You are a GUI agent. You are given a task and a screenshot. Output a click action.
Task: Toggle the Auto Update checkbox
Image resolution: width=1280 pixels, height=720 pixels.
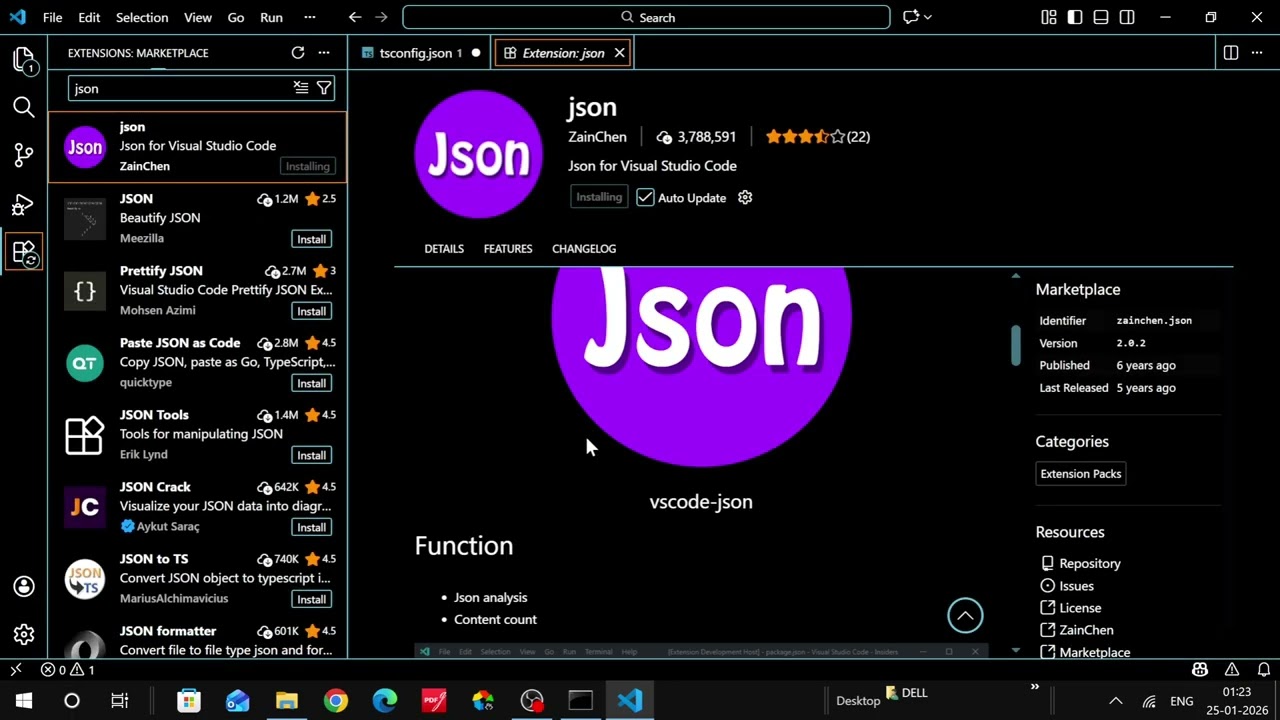[x=645, y=197]
